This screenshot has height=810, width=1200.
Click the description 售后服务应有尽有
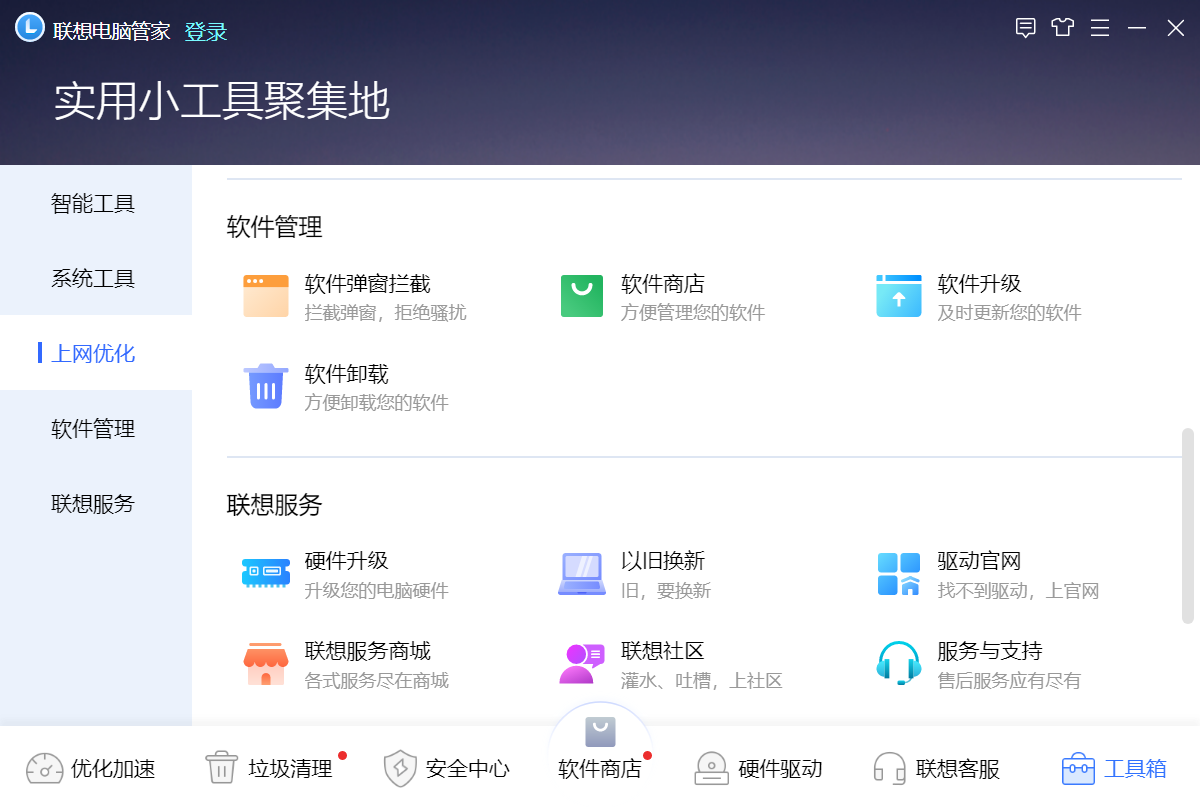click(x=1010, y=680)
